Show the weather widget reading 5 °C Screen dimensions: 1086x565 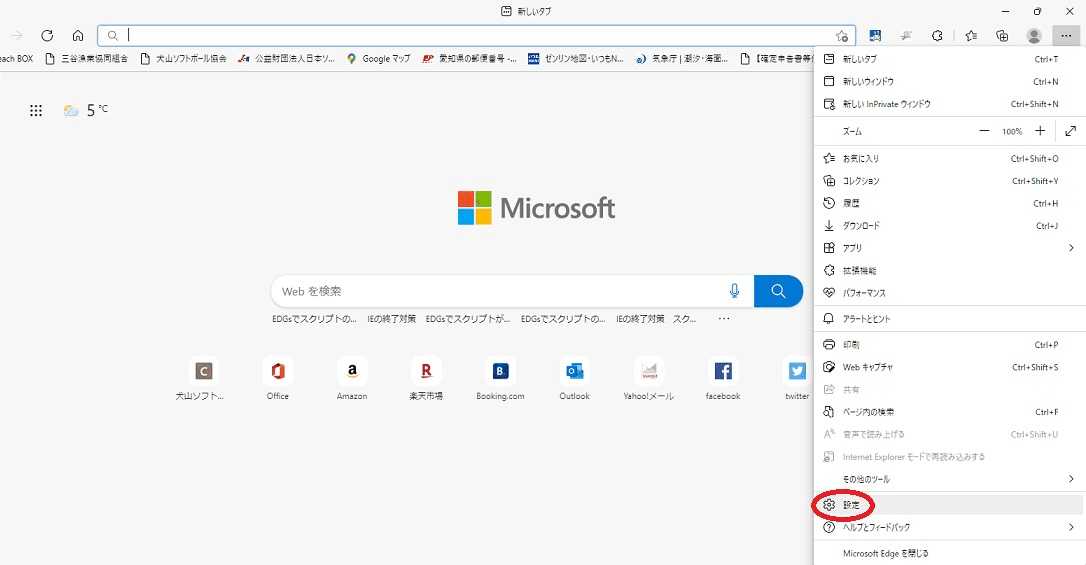[86, 110]
